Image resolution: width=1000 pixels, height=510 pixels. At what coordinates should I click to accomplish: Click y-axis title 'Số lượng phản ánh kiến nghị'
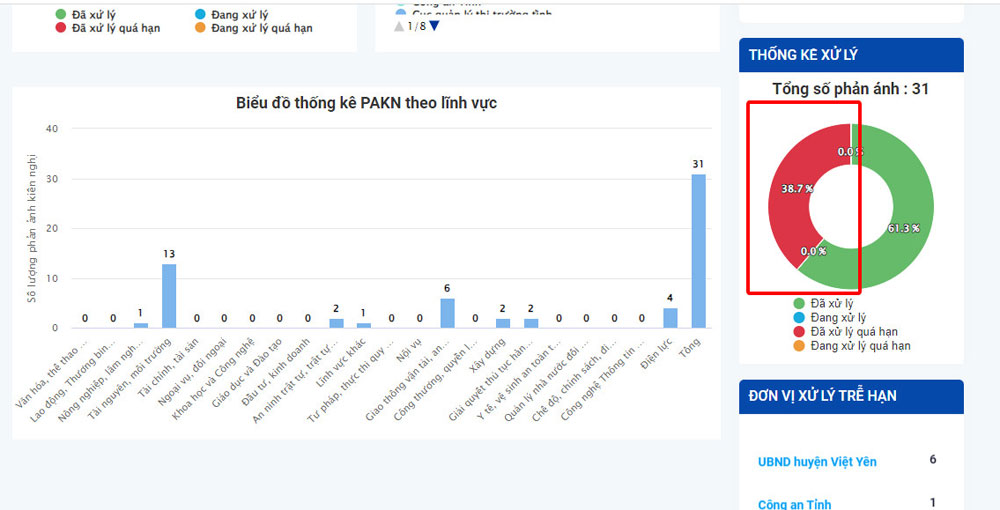32,228
